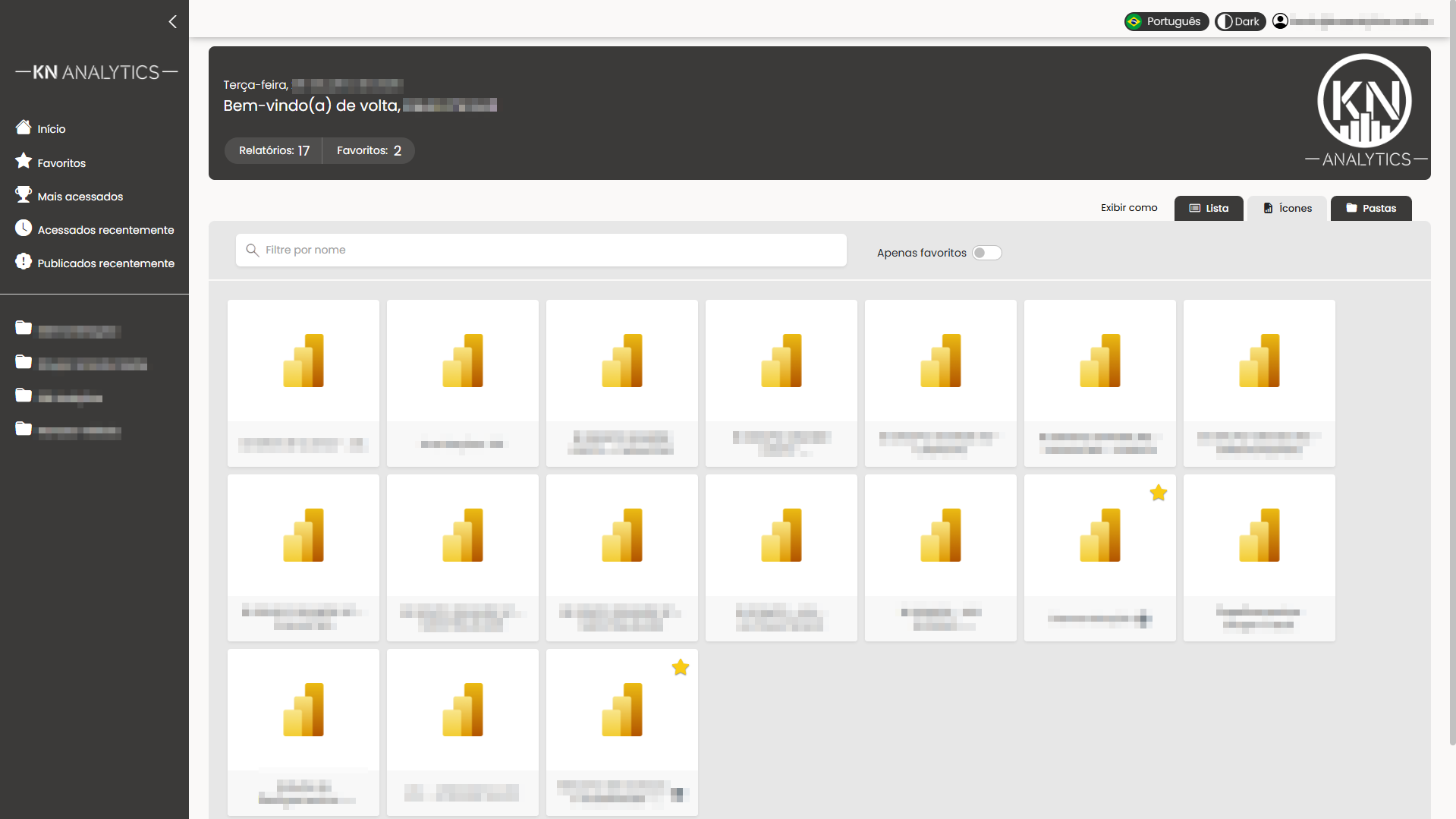
Task: Switch to Pastas view
Action: tap(1370, 208)
